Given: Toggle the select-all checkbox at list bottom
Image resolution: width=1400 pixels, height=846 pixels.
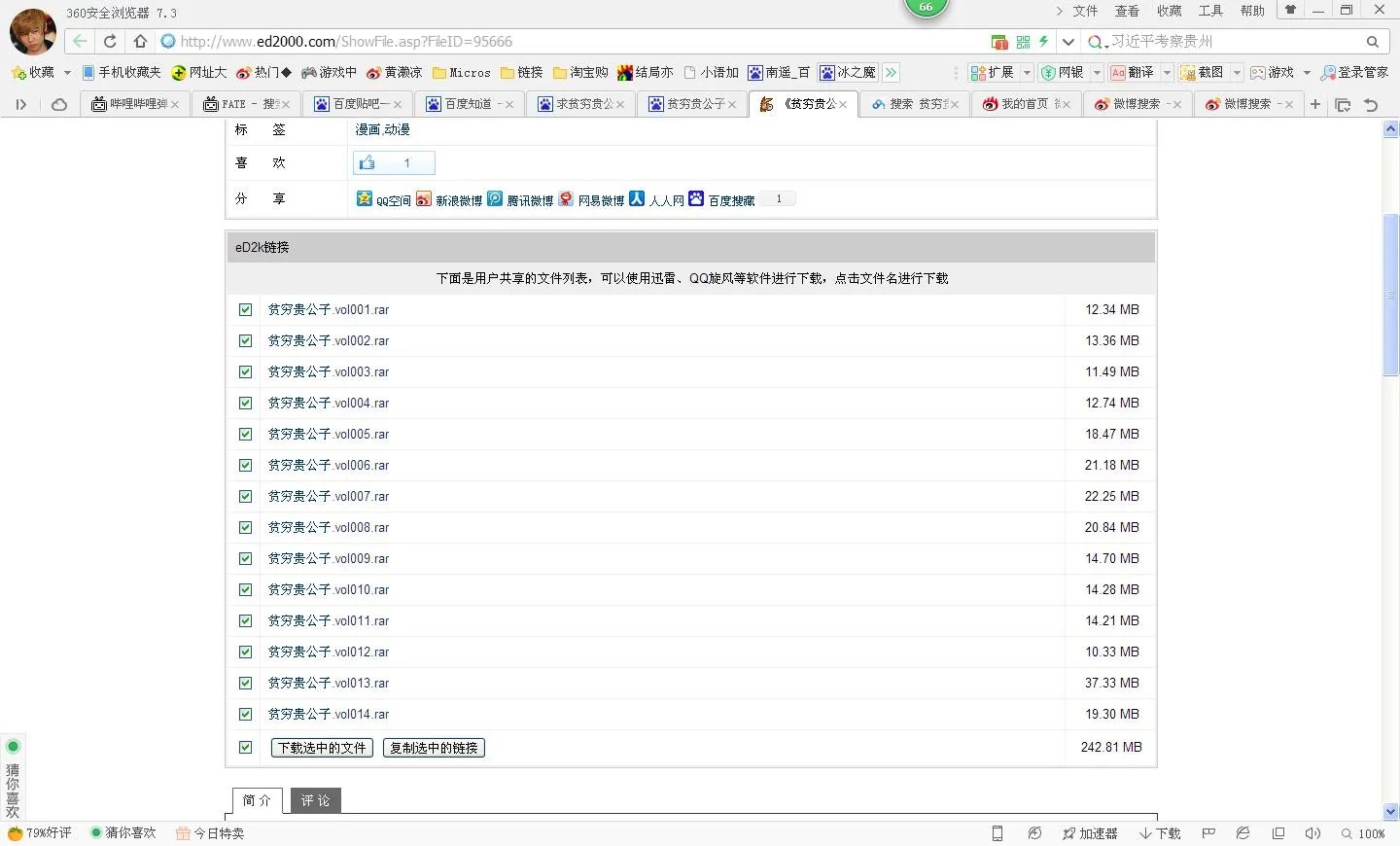Looking at the screenshot, I should coord(245,747).
